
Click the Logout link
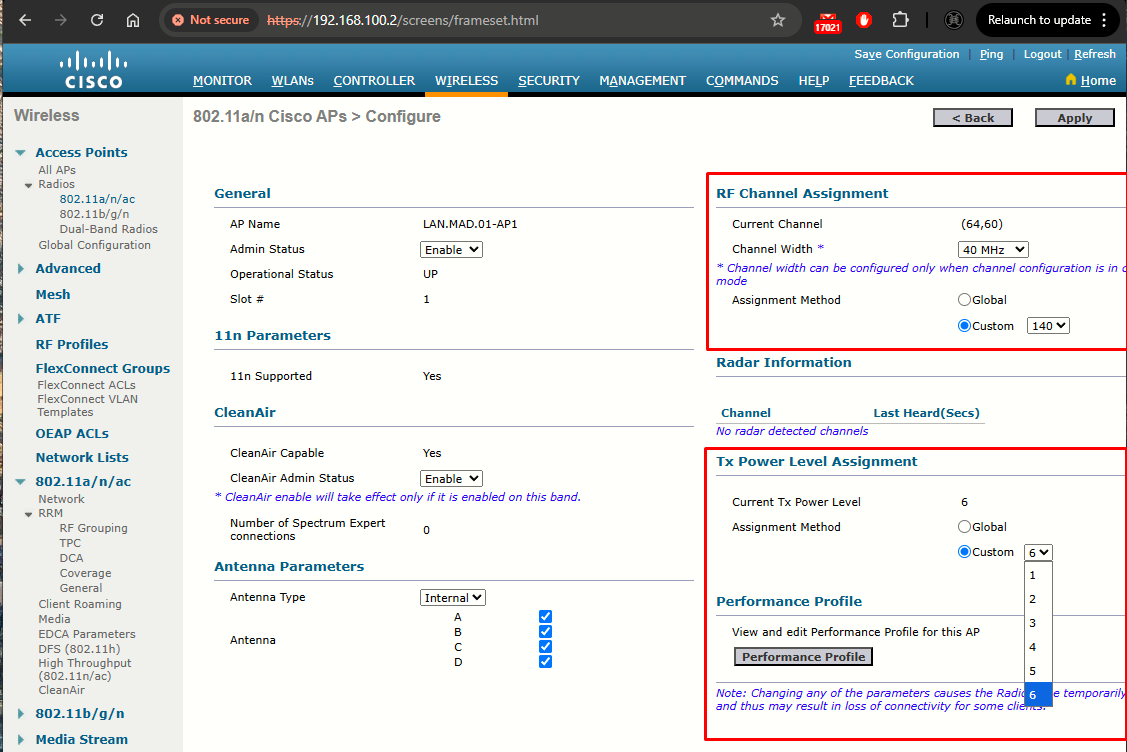(x=1042, y=54)
